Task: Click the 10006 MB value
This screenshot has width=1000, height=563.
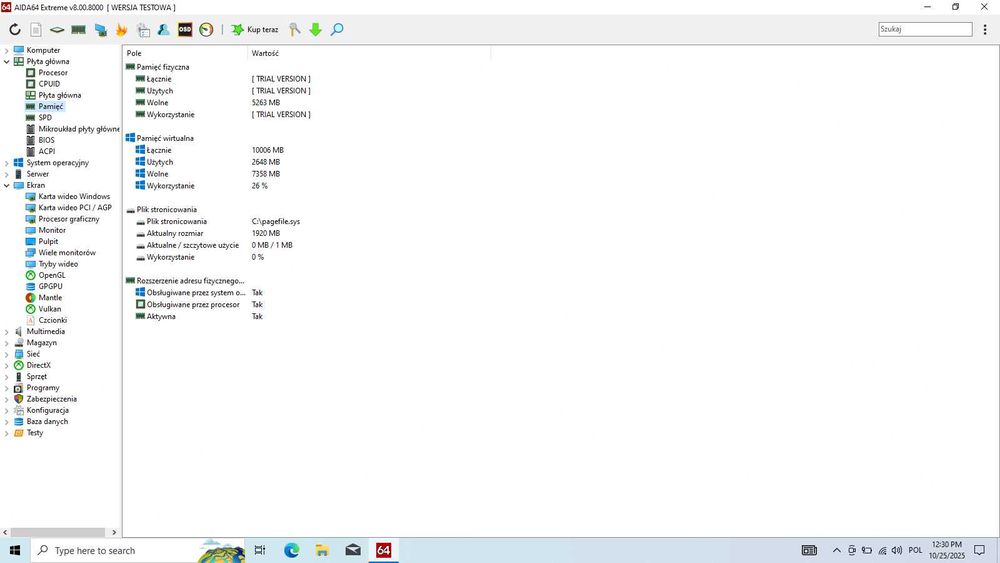Action: pos(267,150)
